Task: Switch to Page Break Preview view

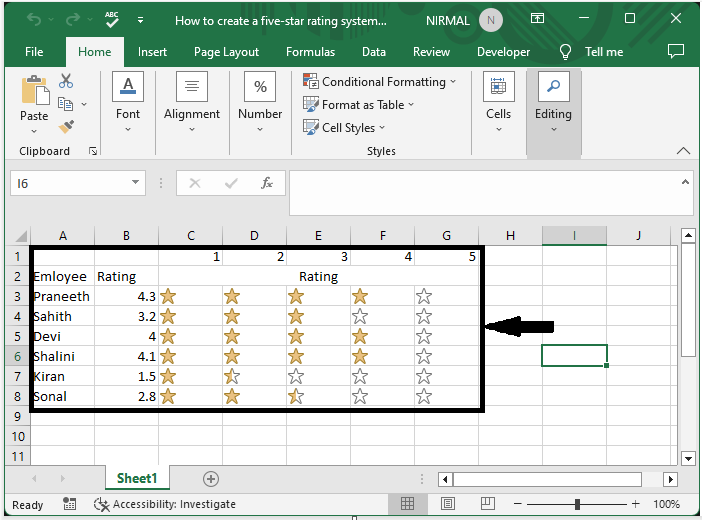Action: [x=485, y=504]
